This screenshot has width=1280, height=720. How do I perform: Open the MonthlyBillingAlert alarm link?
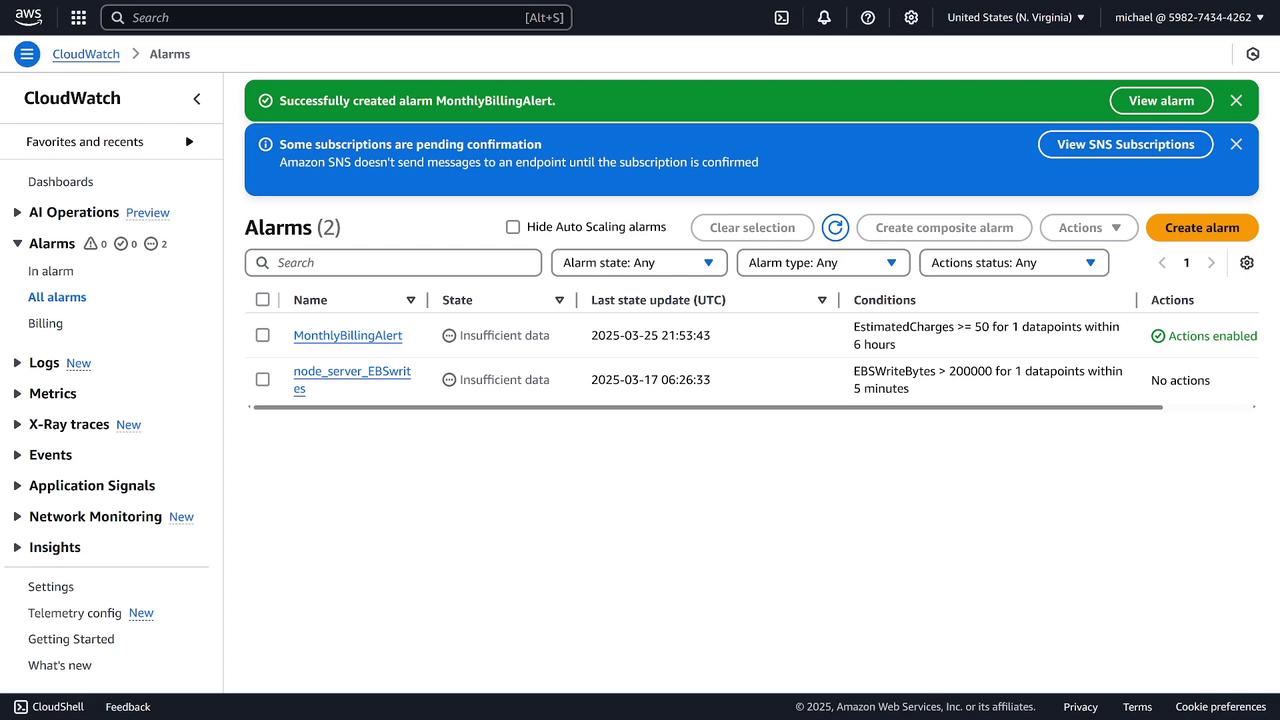348,336
